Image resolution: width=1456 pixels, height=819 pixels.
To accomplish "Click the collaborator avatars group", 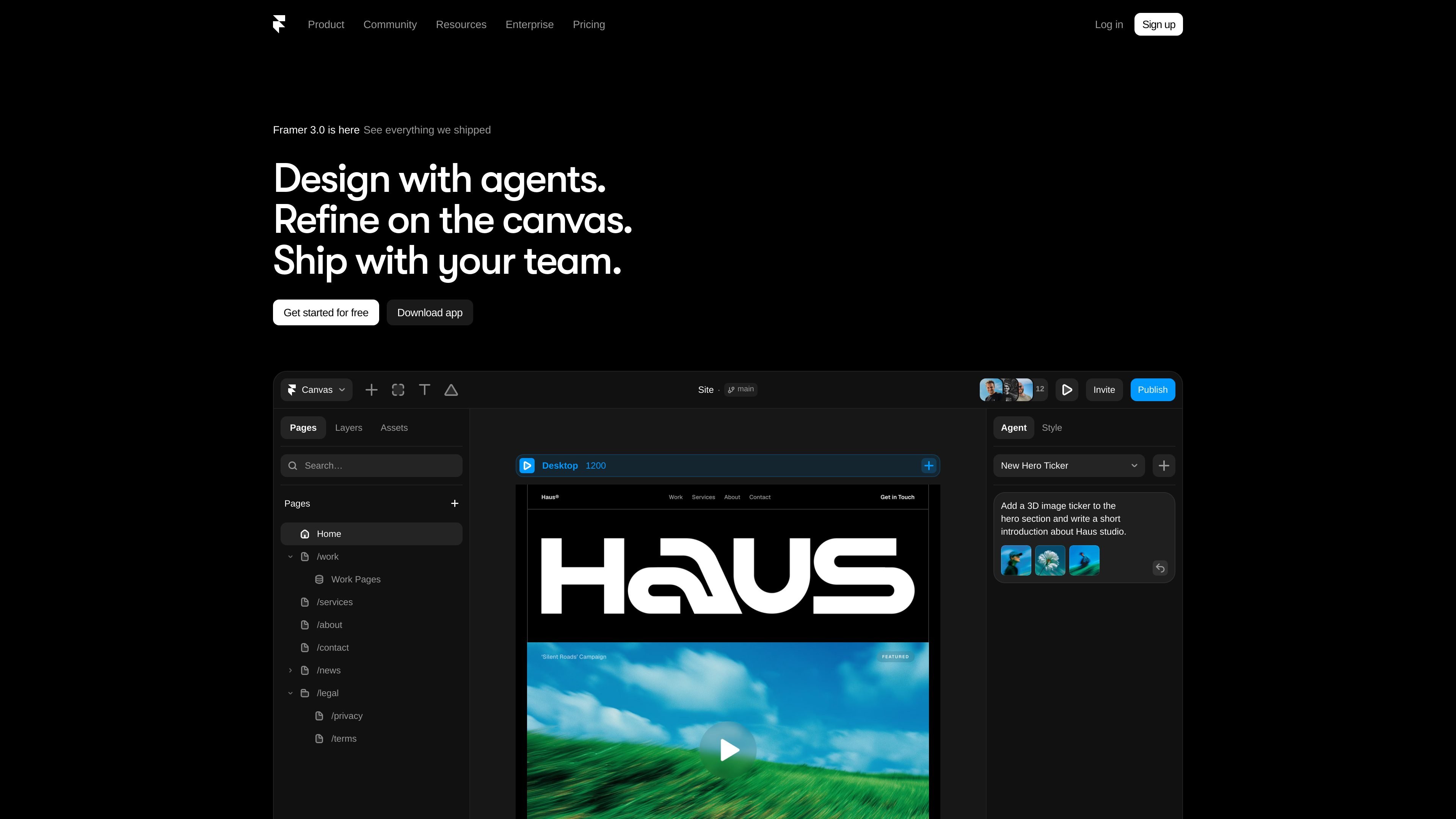I will (x=1013, y=390).
